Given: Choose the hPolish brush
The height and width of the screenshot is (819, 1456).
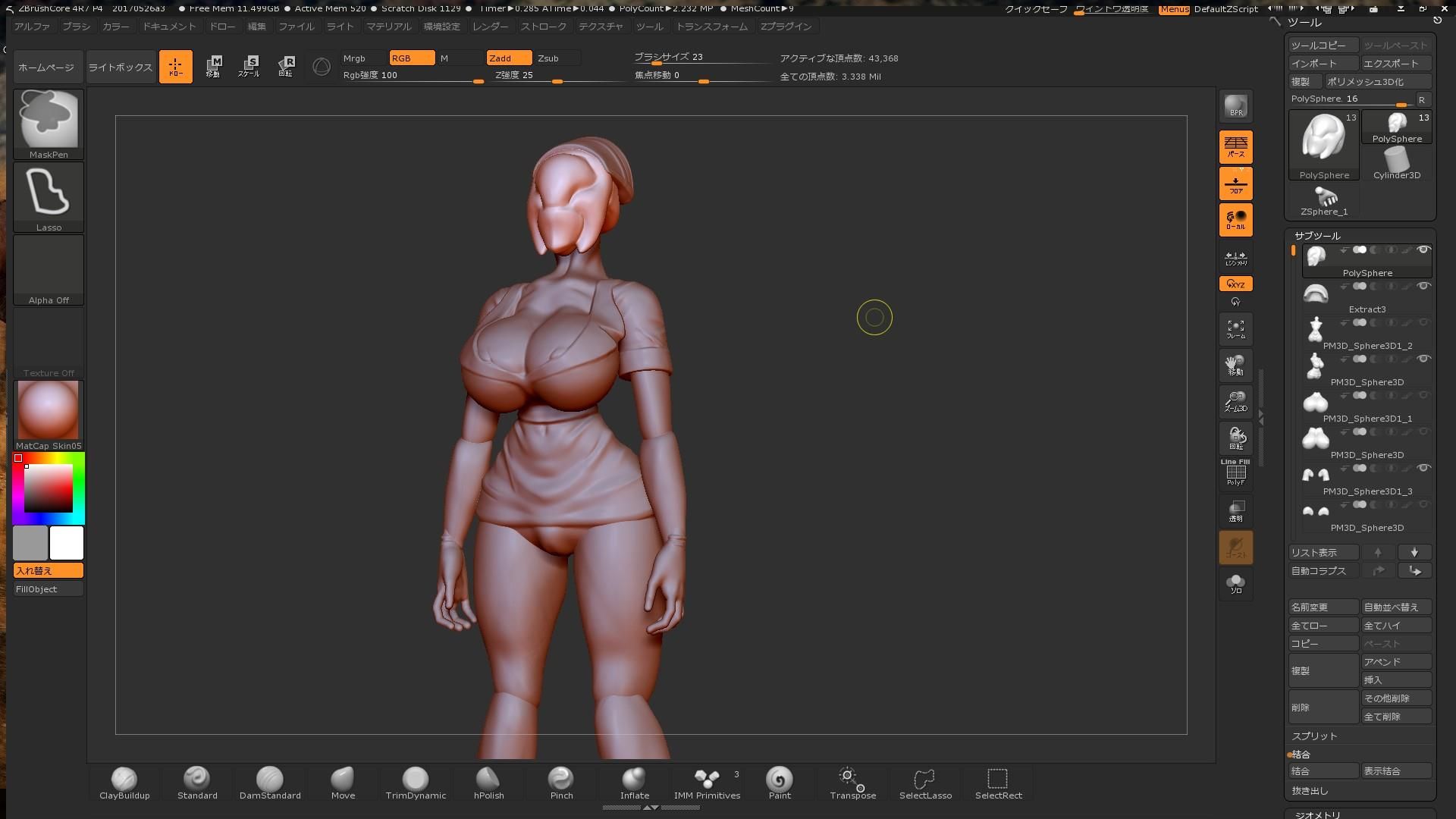Looking at the screenshot, I should click(488, 783).
